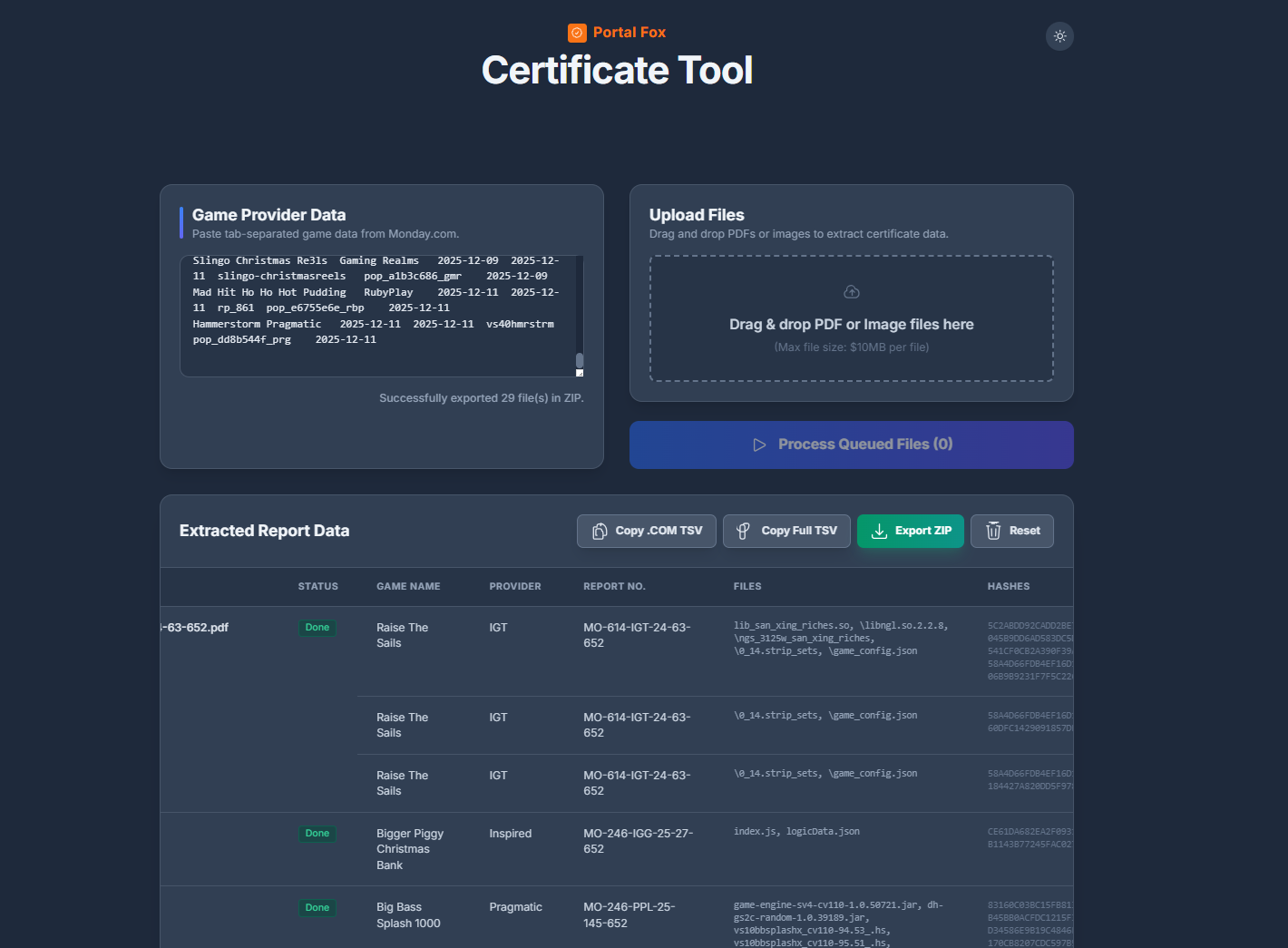The width and height of the screenshot is (1288, 948).
Task: Click the REPORT NO. column header
Action: pos(614,587)
